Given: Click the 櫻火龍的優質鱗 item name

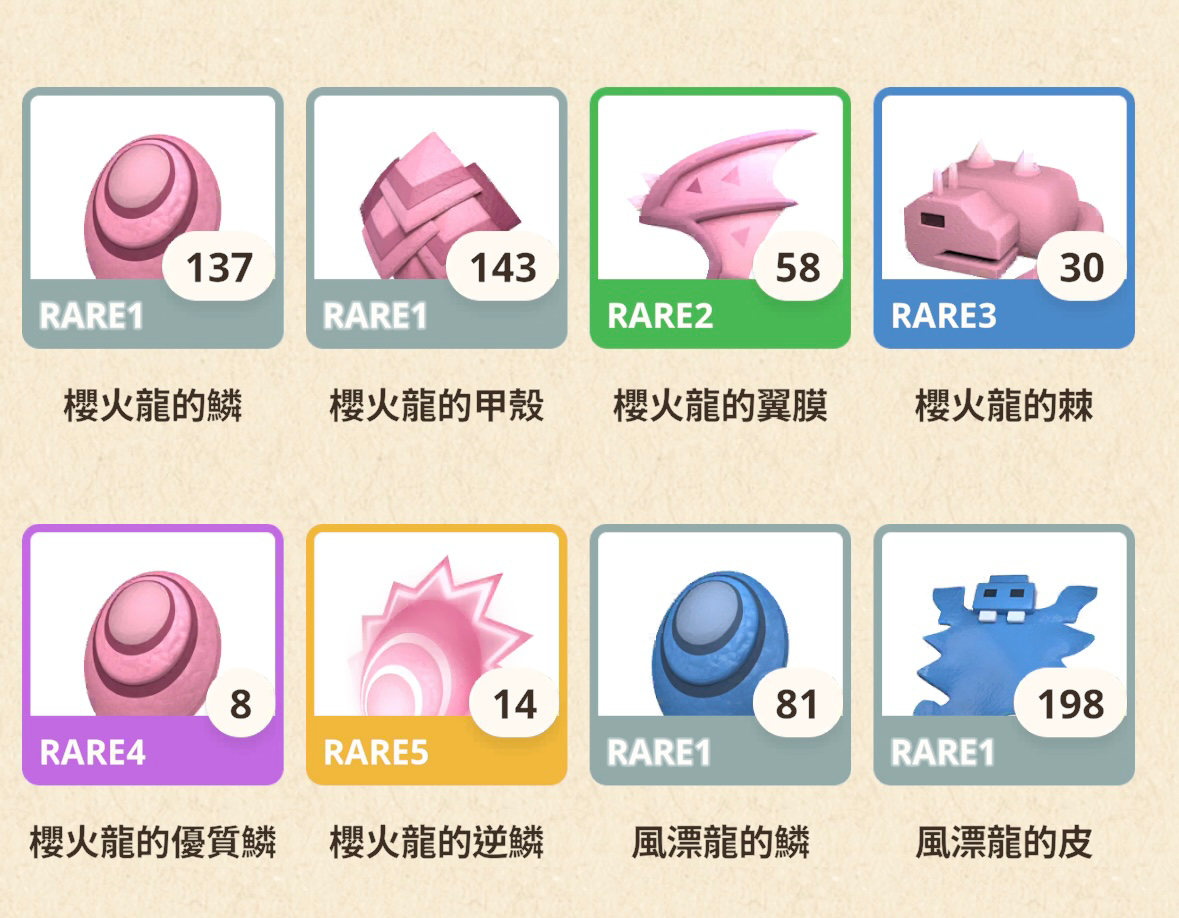Looking at the screenshot, I should pyautogui.click(x=153, y=842).
